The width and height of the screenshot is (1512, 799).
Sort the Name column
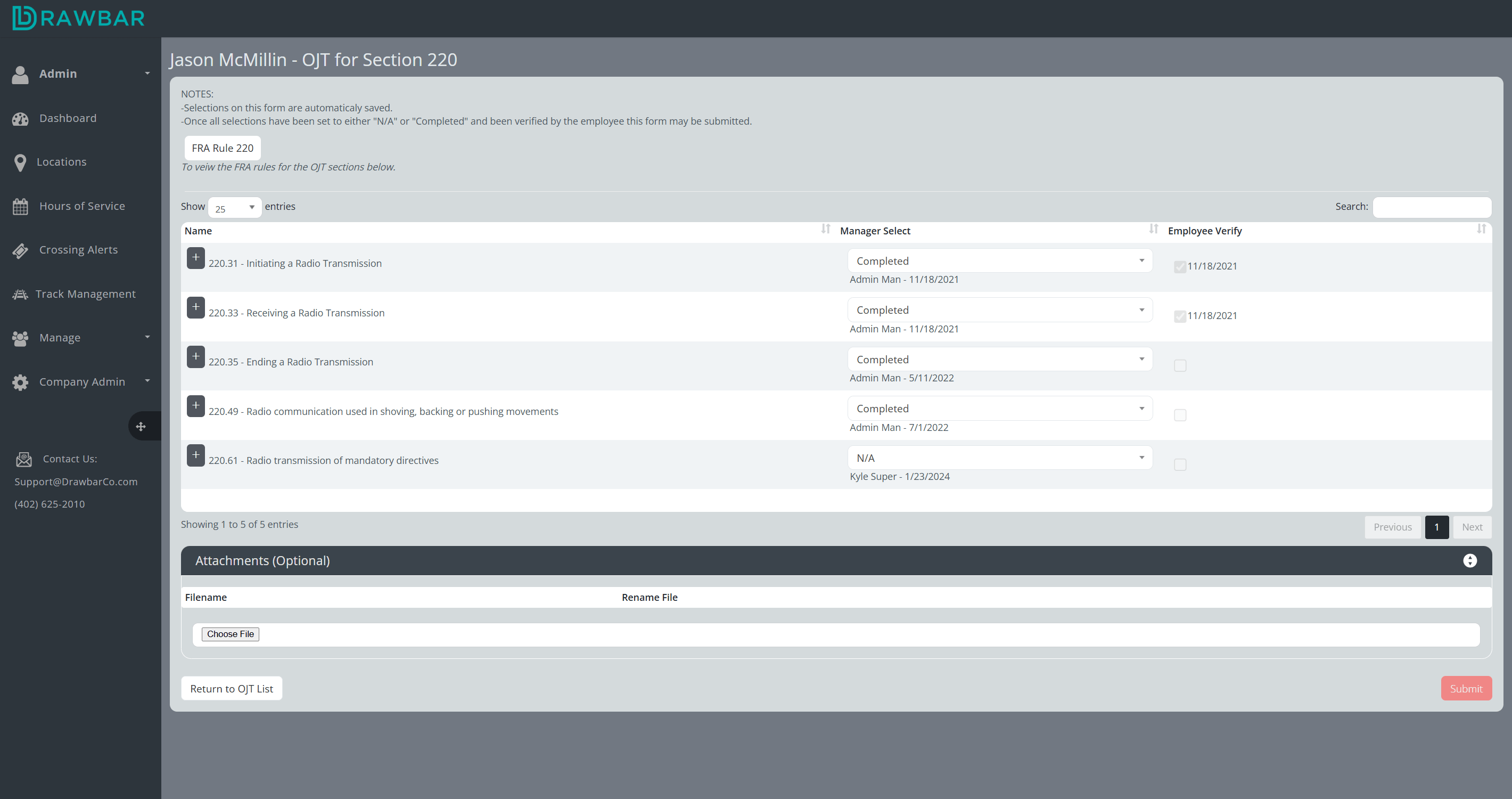826,230
